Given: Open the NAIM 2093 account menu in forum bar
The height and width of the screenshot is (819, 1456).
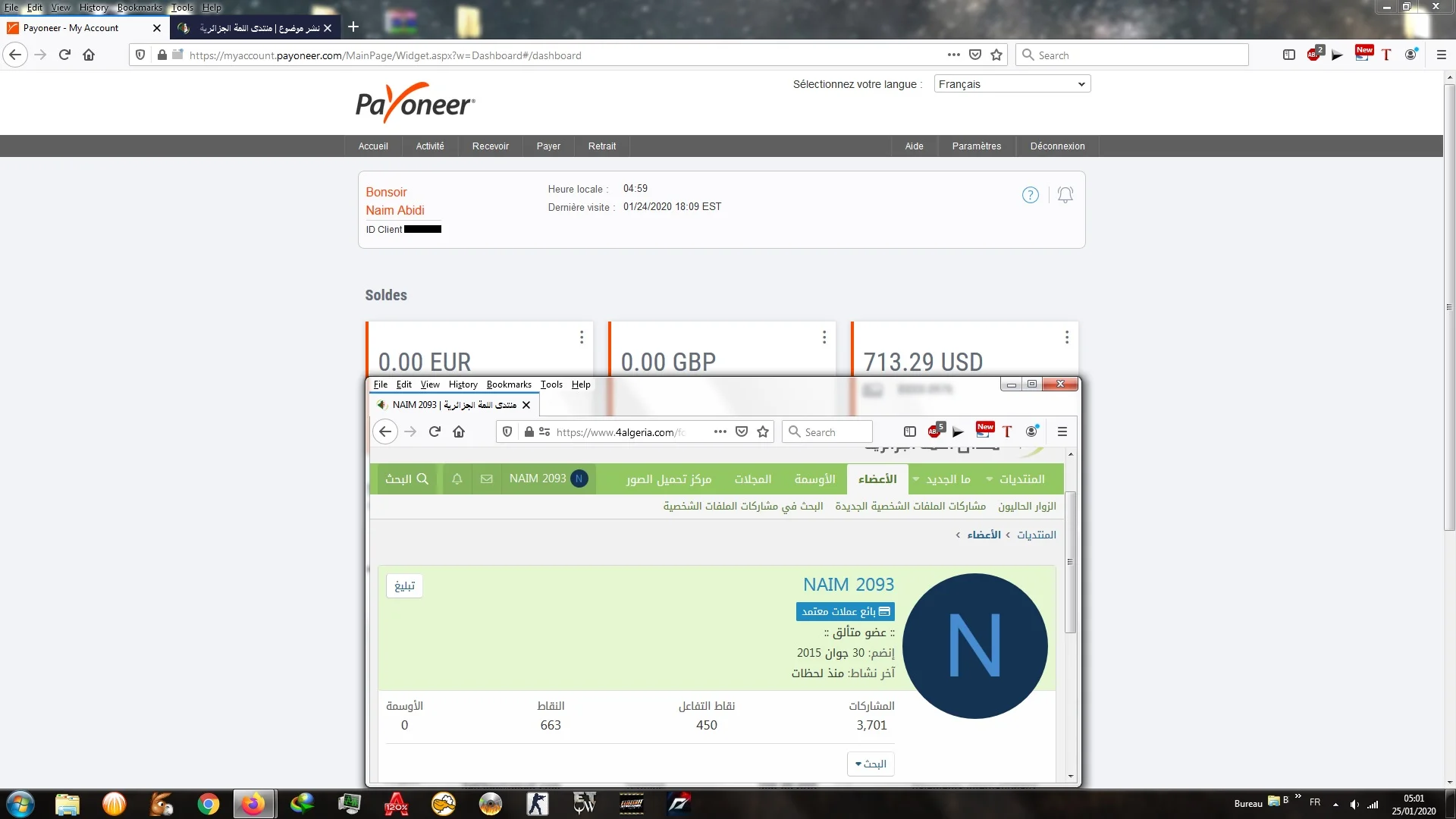Looking at the screenshot, I should pyautogui.click(x=548, y=479).
